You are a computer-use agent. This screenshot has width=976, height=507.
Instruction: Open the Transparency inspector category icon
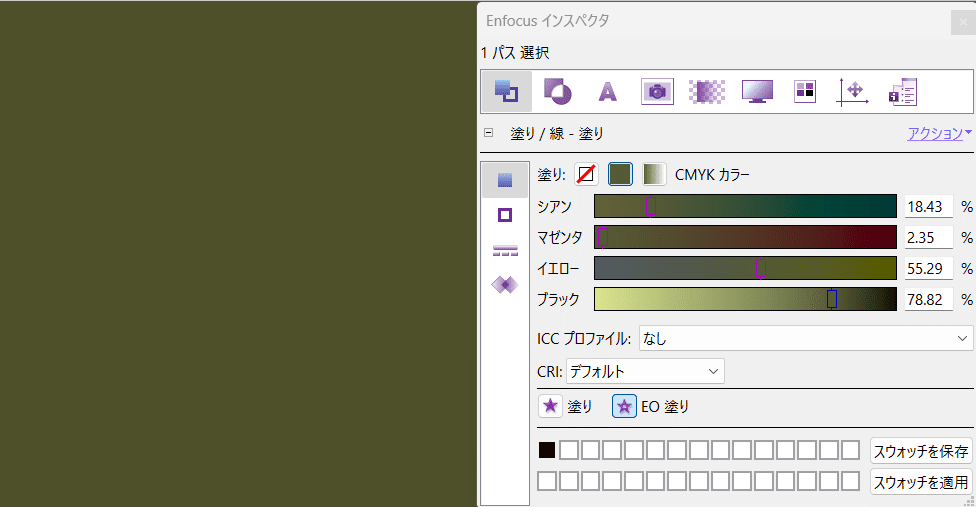point(557,91)
